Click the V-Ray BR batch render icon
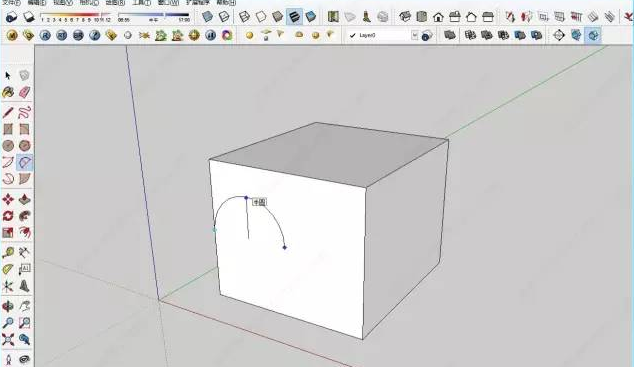 [78, 36]
